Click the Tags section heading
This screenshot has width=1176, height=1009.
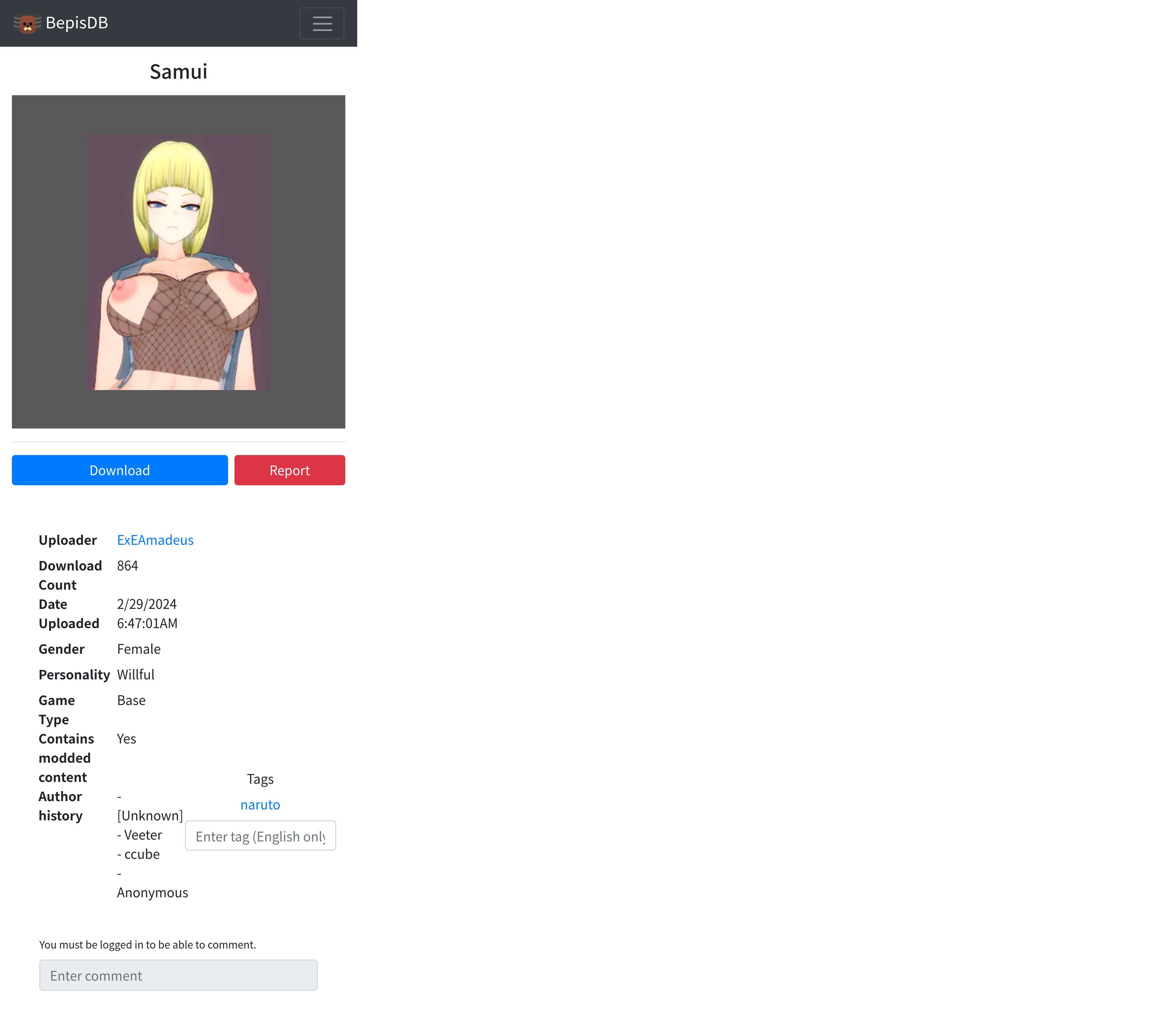pos(260,779)
